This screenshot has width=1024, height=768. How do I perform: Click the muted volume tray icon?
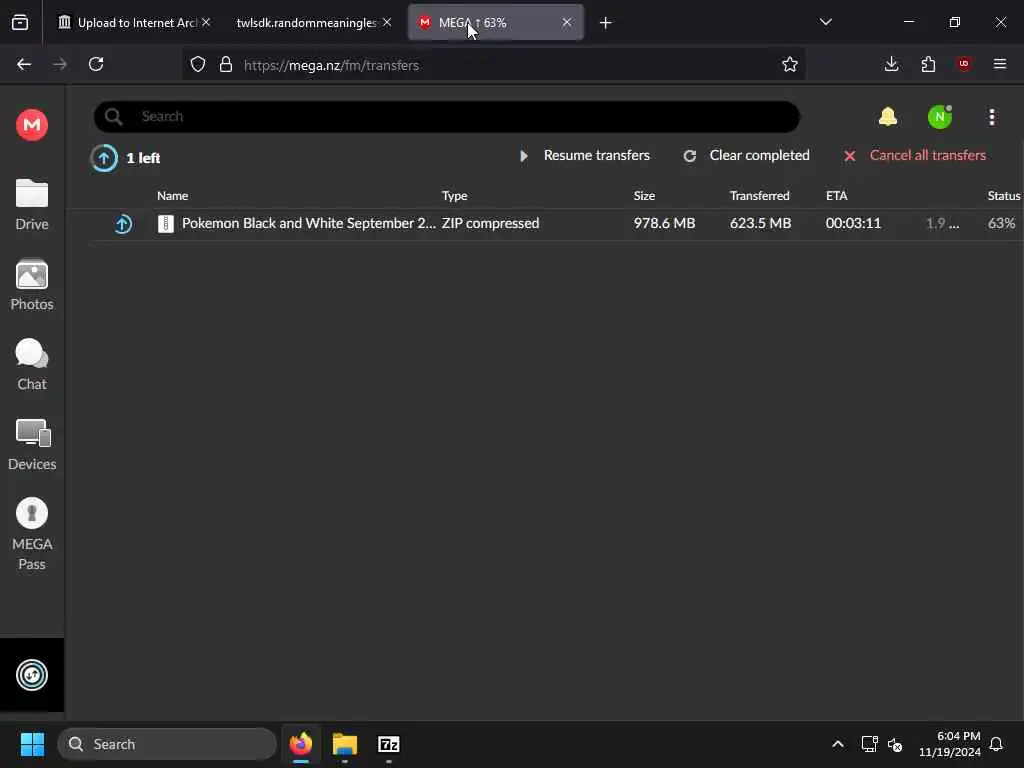895,744
